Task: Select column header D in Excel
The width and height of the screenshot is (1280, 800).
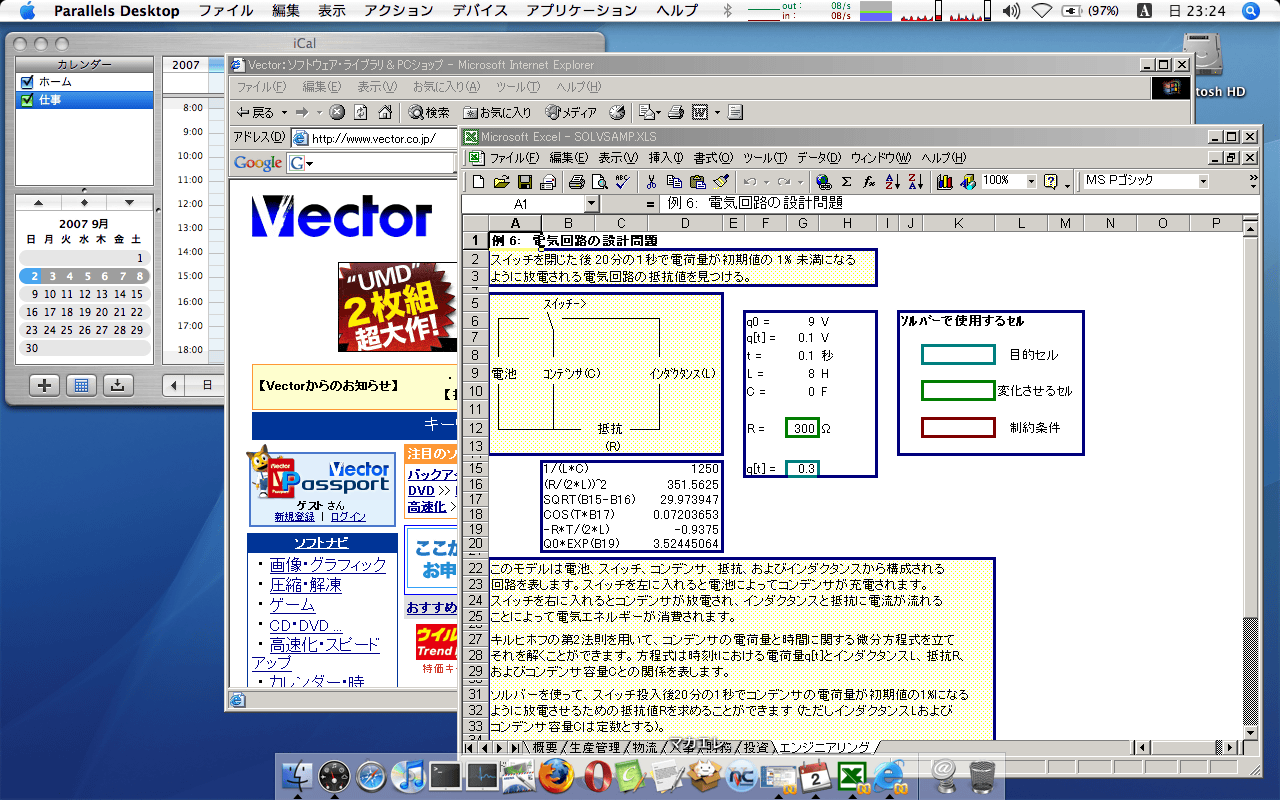Action: click(x=686, y=223)
